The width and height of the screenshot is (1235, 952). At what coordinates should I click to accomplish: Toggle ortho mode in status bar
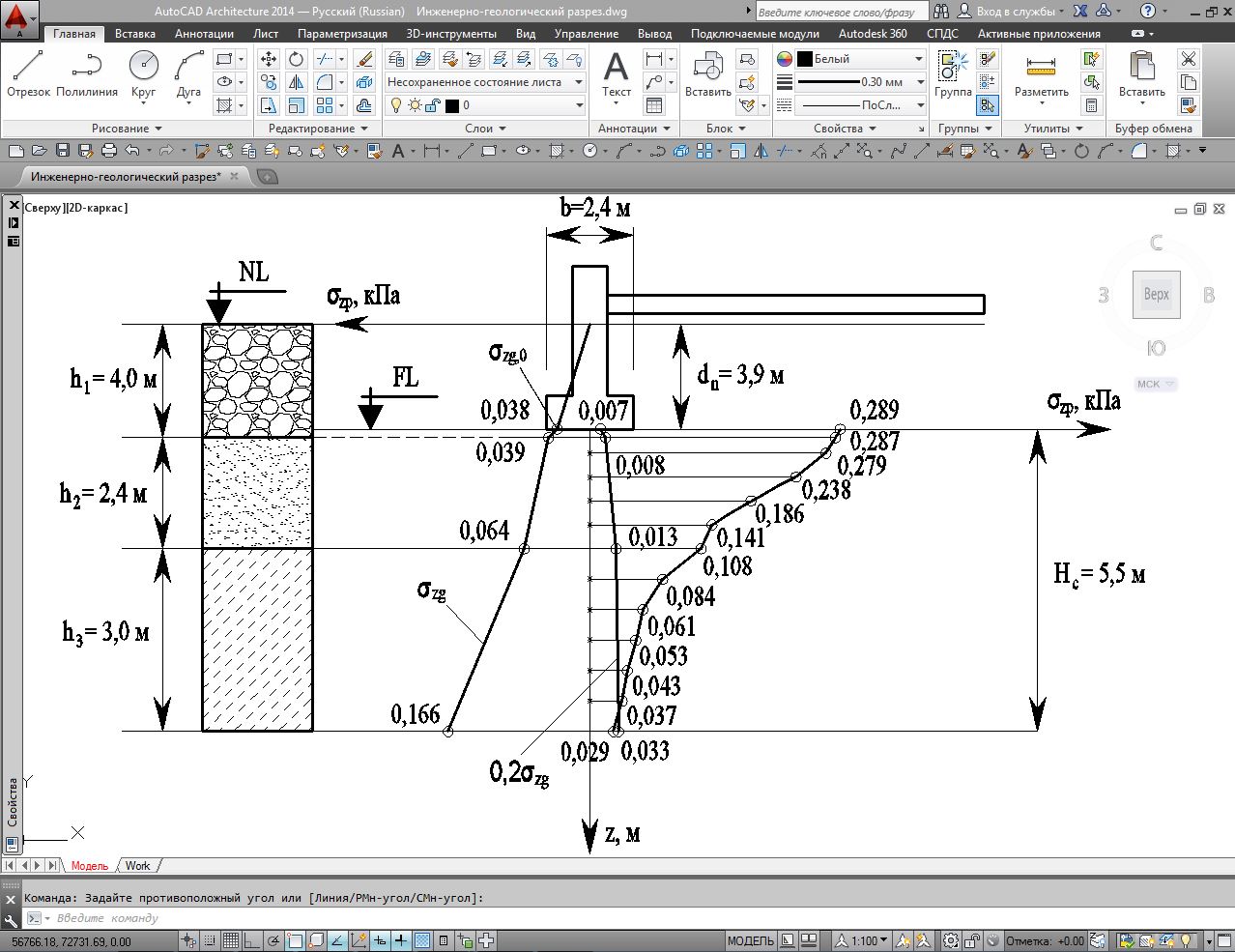(252, 940)
